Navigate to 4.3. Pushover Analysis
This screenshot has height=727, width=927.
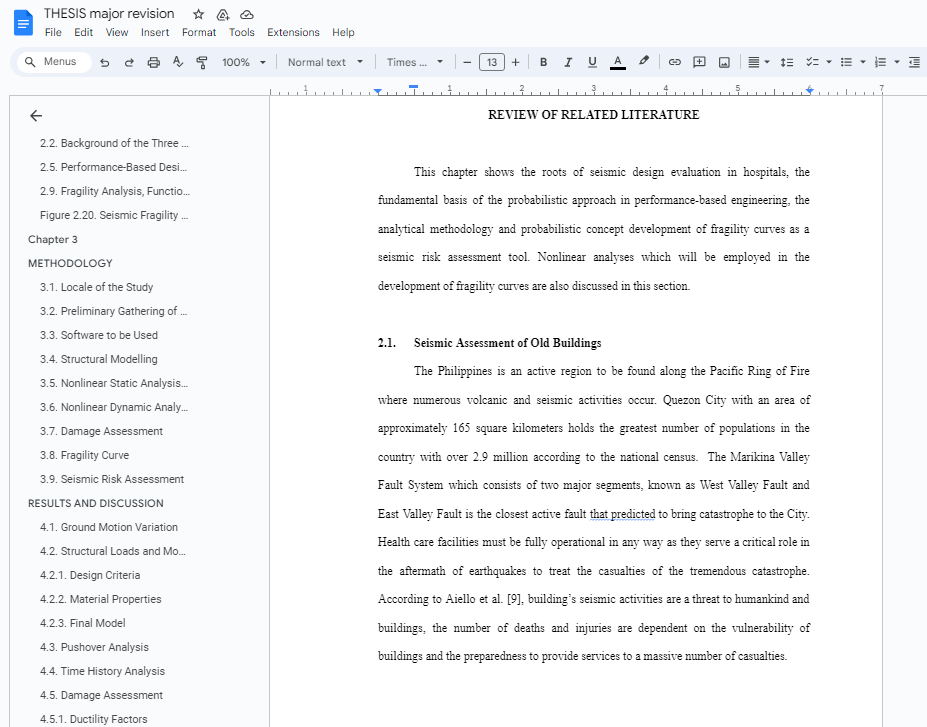click(x=95, y=647)
